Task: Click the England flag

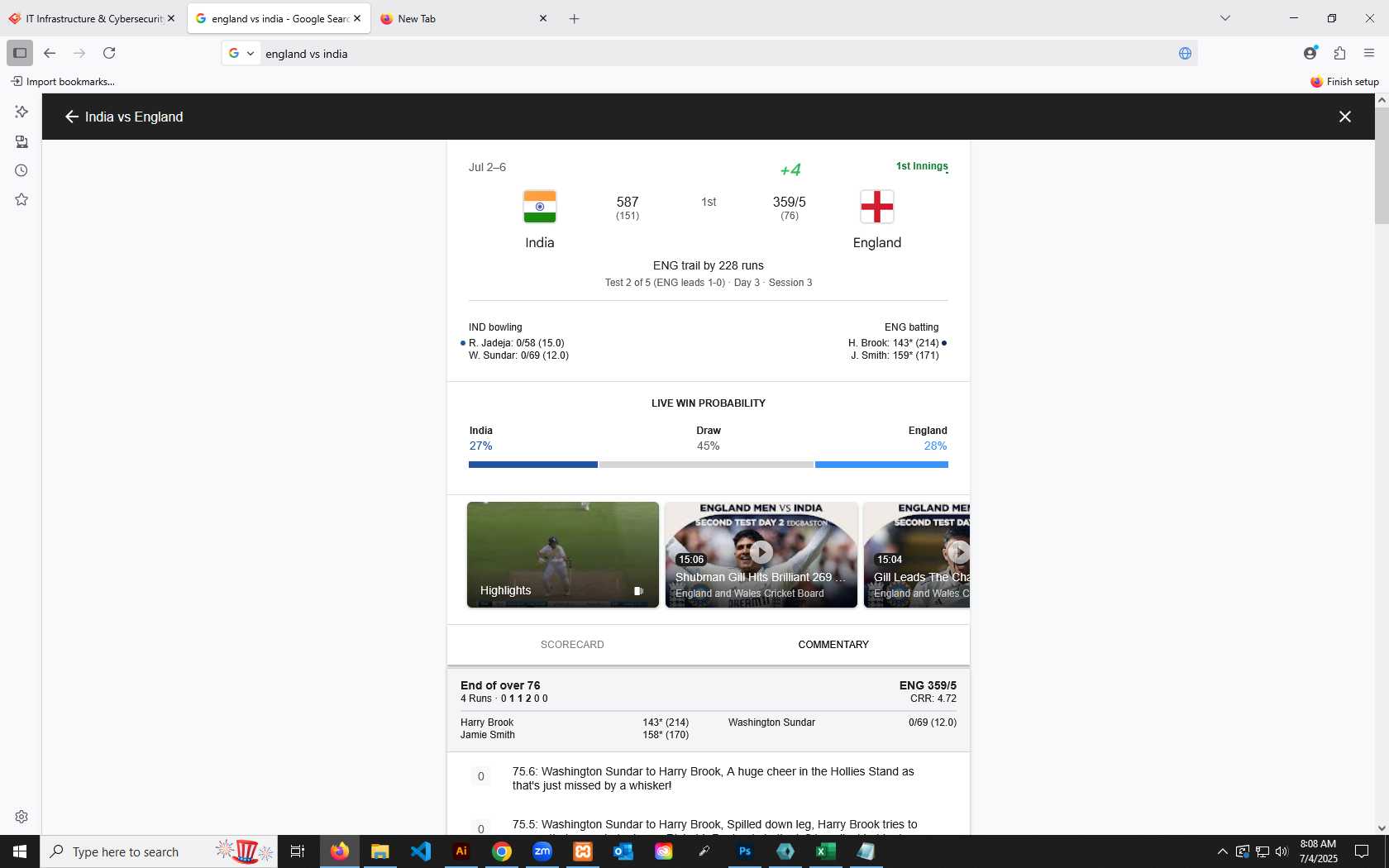Action: click(x=877, y=207)
